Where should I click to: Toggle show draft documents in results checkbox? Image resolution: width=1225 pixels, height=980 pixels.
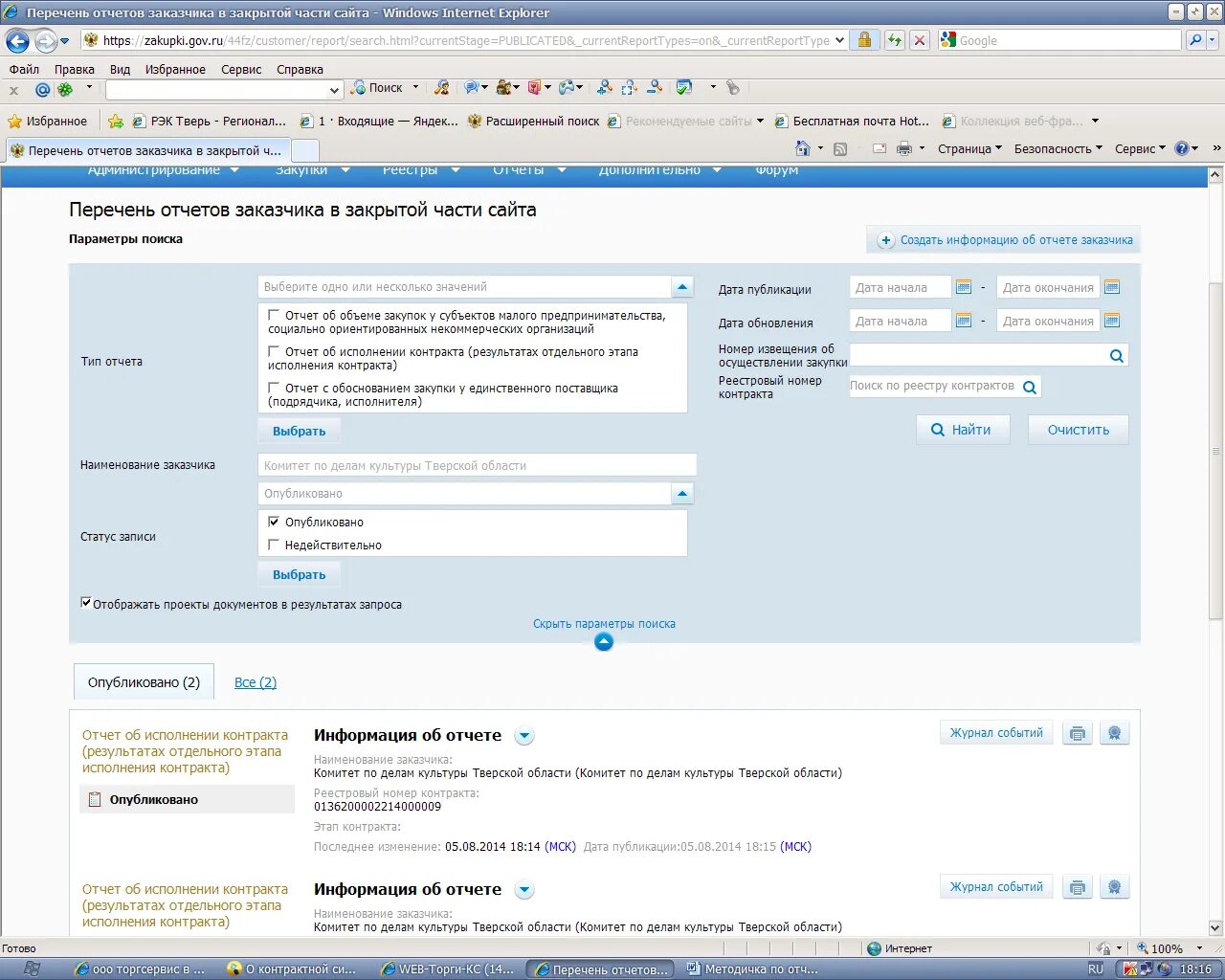pos(86,603)
